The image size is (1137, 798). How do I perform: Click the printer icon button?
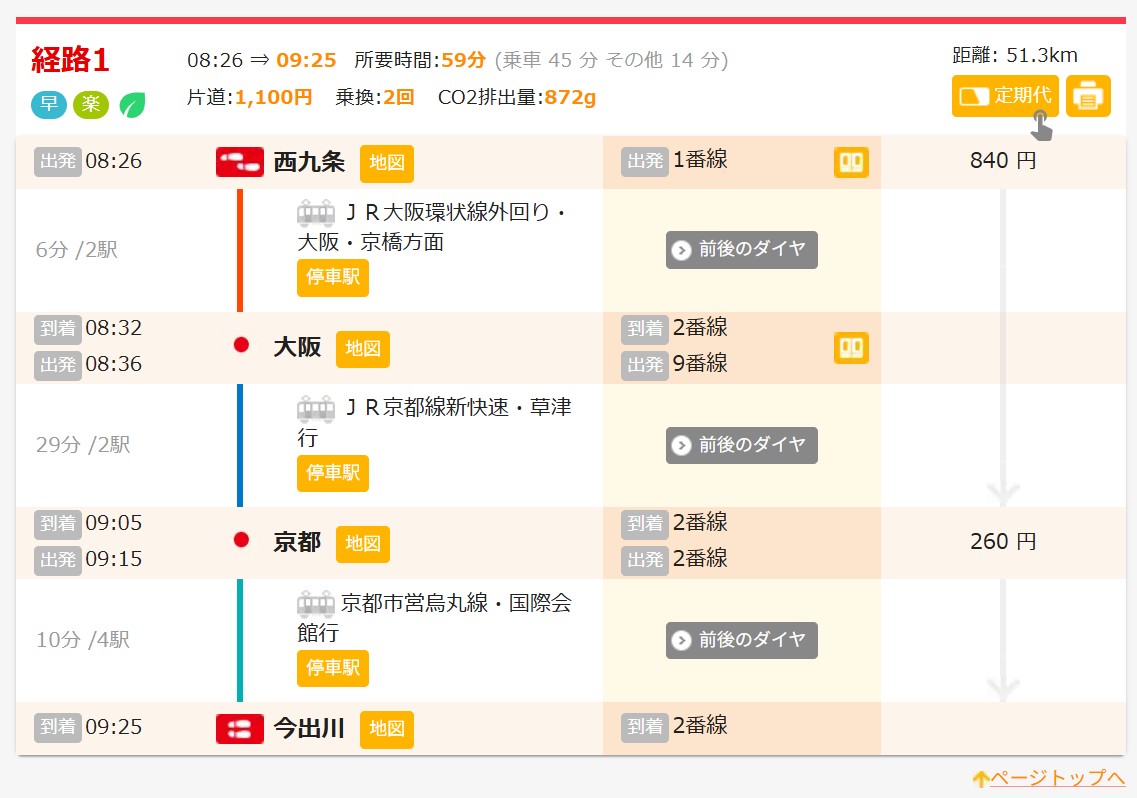tap(1088, 96)
